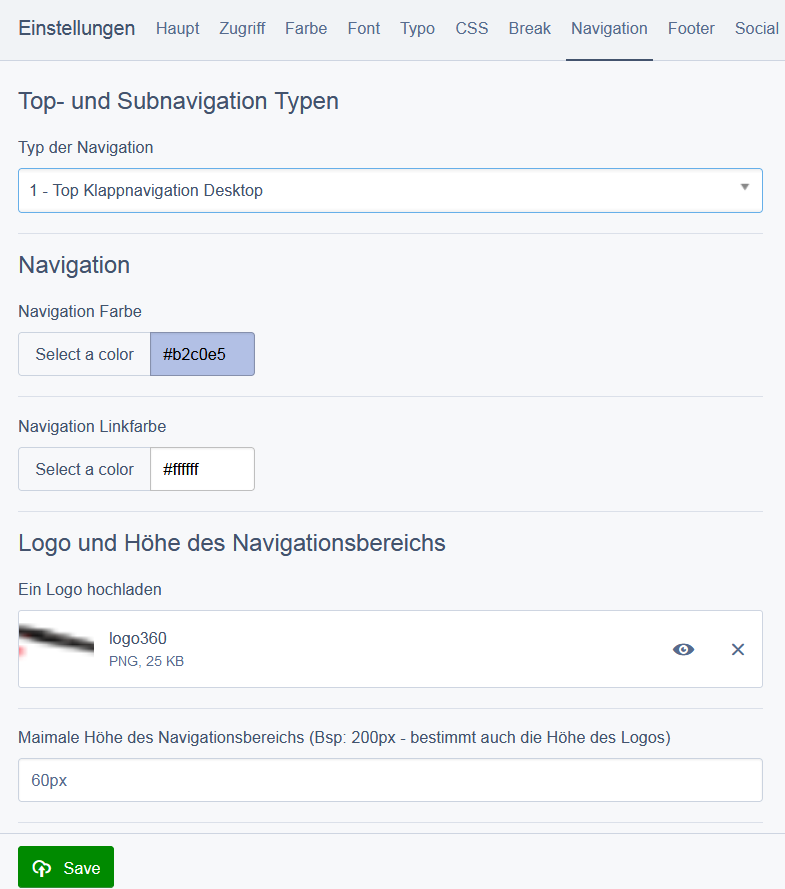Click Select a color for Navigation Linkfarbe
This screenshot has height=889, width=785.
[84, 469]
